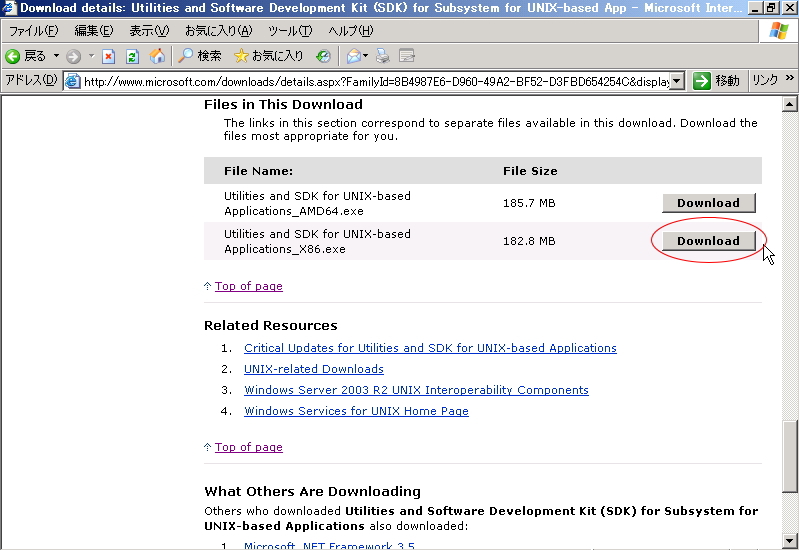Click the Applications_X86.exe file name text

pos(285,249)
